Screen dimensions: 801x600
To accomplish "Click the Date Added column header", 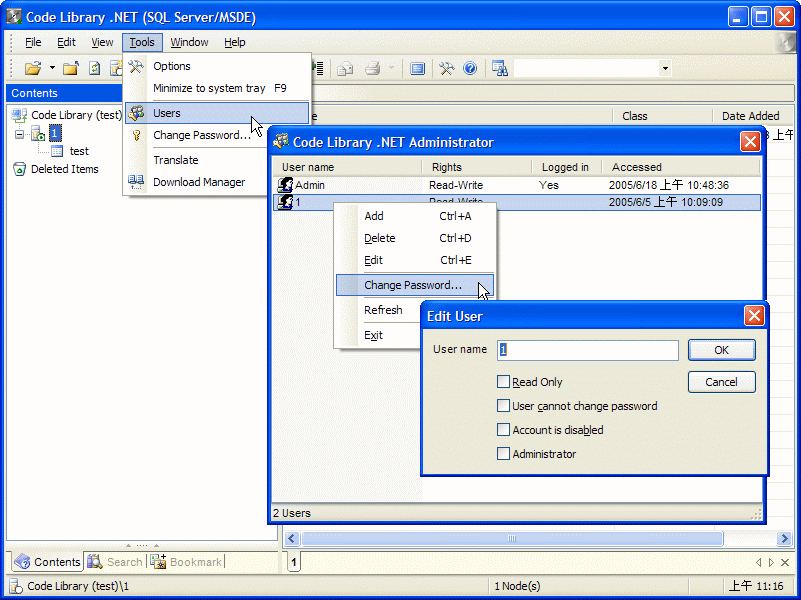I will click(753, 116).
